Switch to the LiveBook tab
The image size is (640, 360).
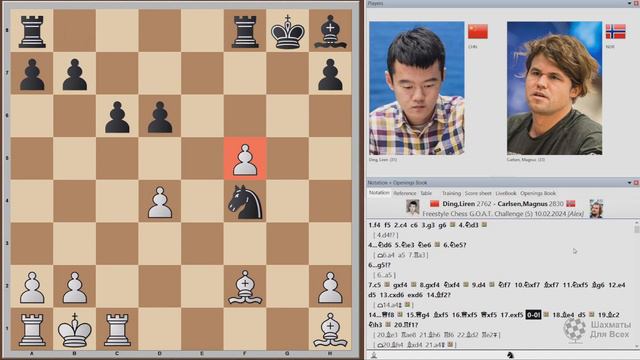click(x=506, y=193)
